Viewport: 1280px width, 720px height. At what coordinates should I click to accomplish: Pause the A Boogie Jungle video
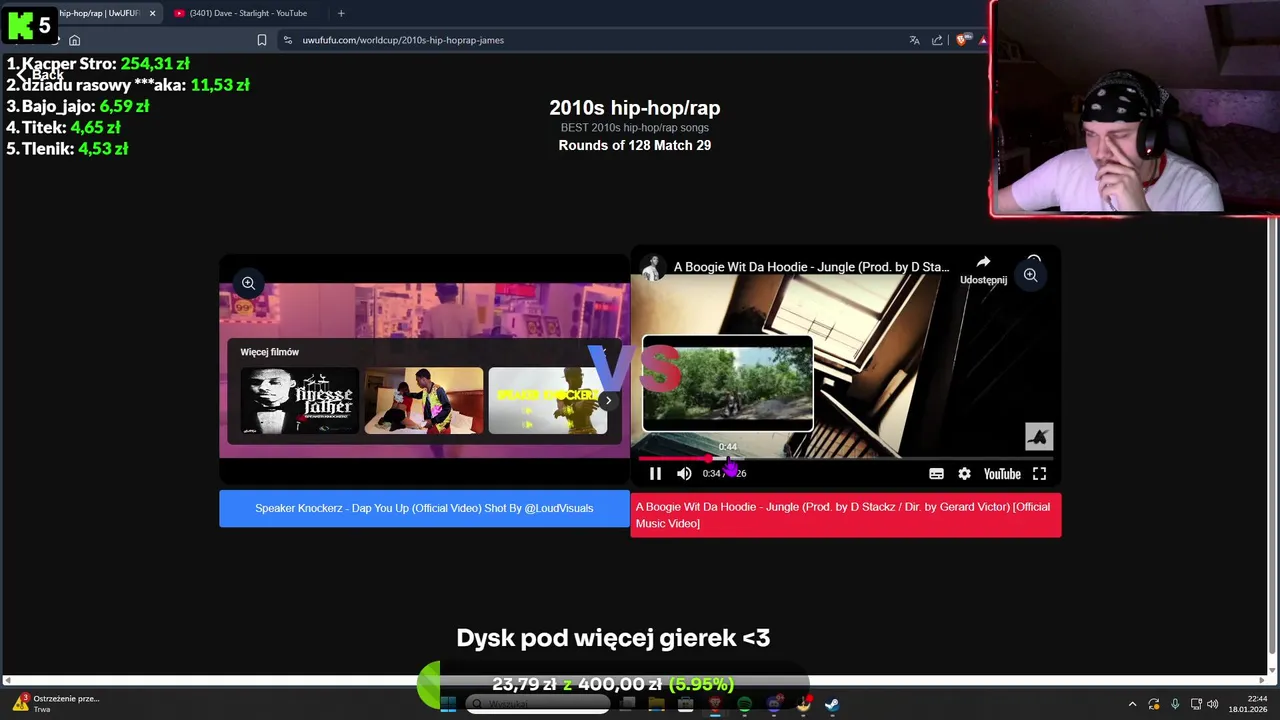pyautogui.click(x=655, y=474)
